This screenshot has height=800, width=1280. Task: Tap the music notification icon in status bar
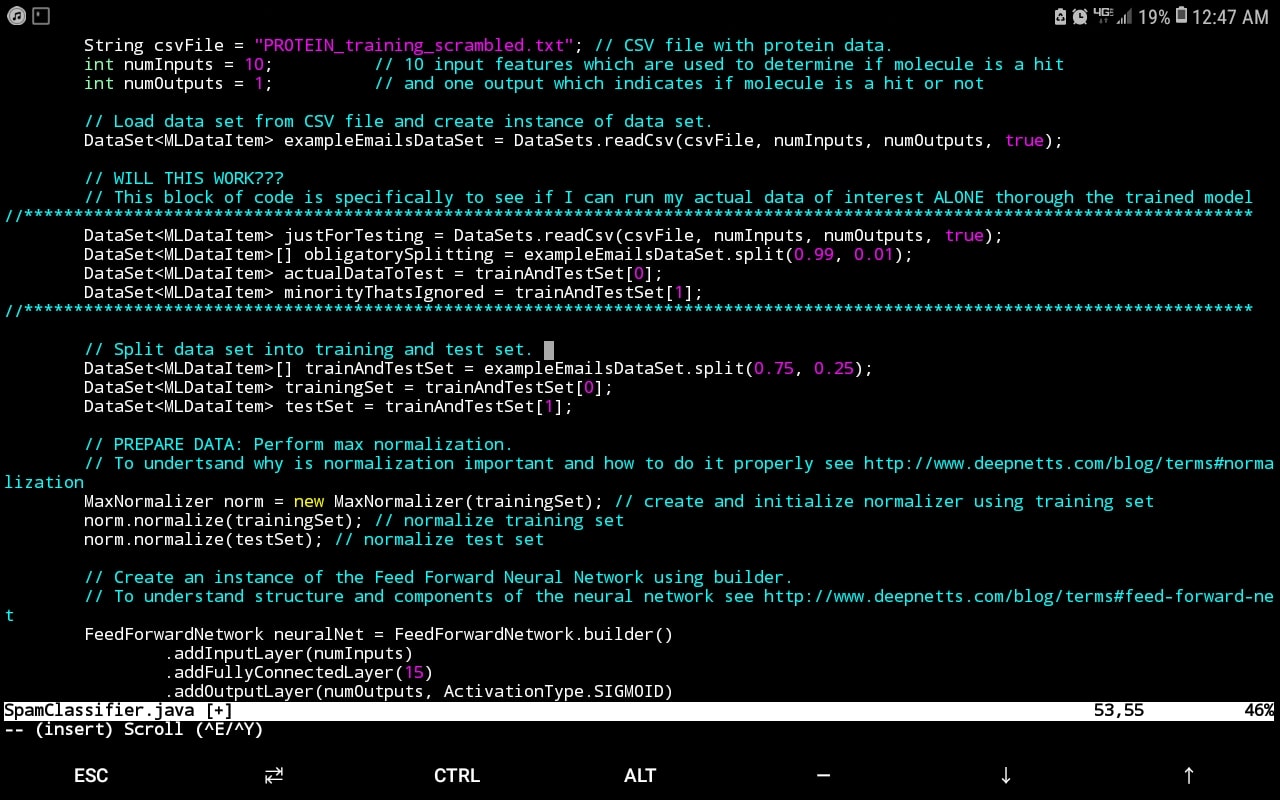tap(15, 16)
